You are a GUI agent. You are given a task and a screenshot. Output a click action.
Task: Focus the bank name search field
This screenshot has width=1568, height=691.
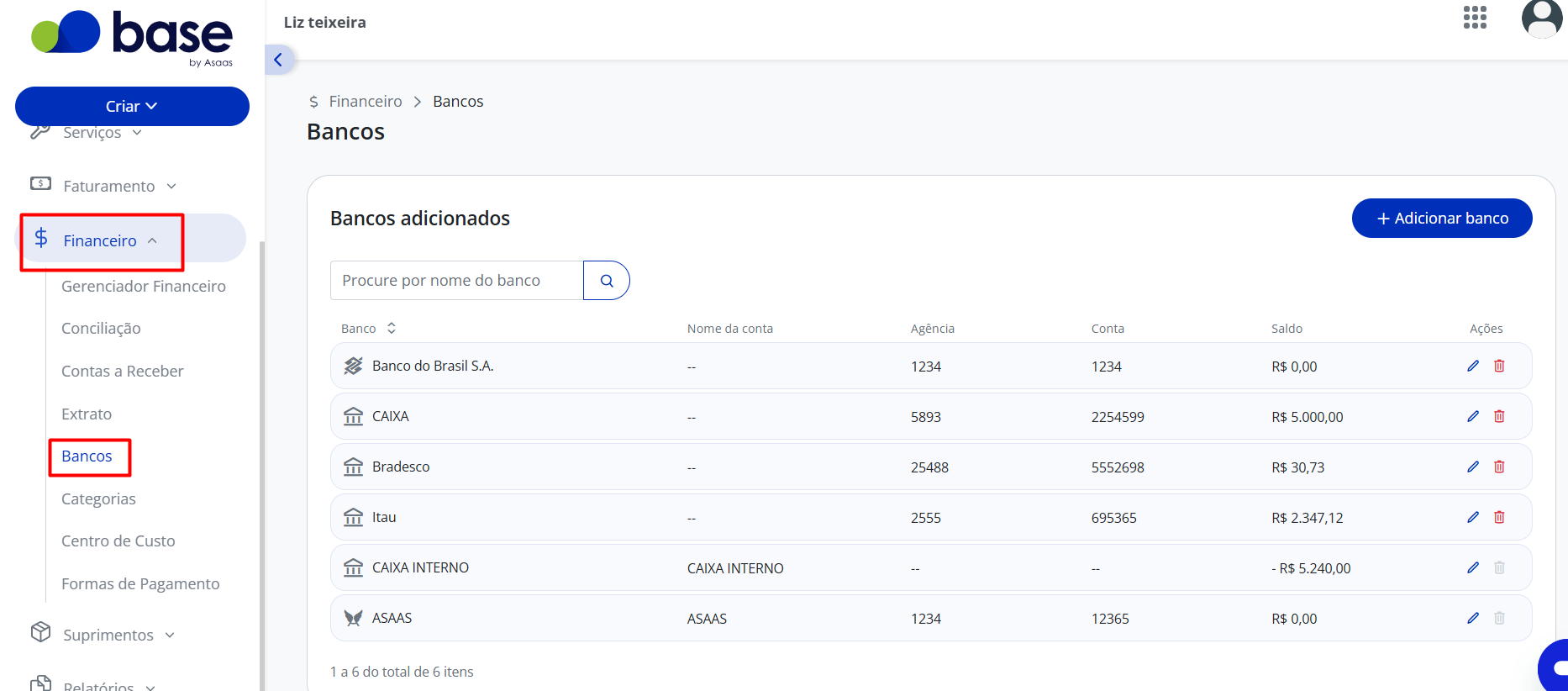(x=457, y=281)
